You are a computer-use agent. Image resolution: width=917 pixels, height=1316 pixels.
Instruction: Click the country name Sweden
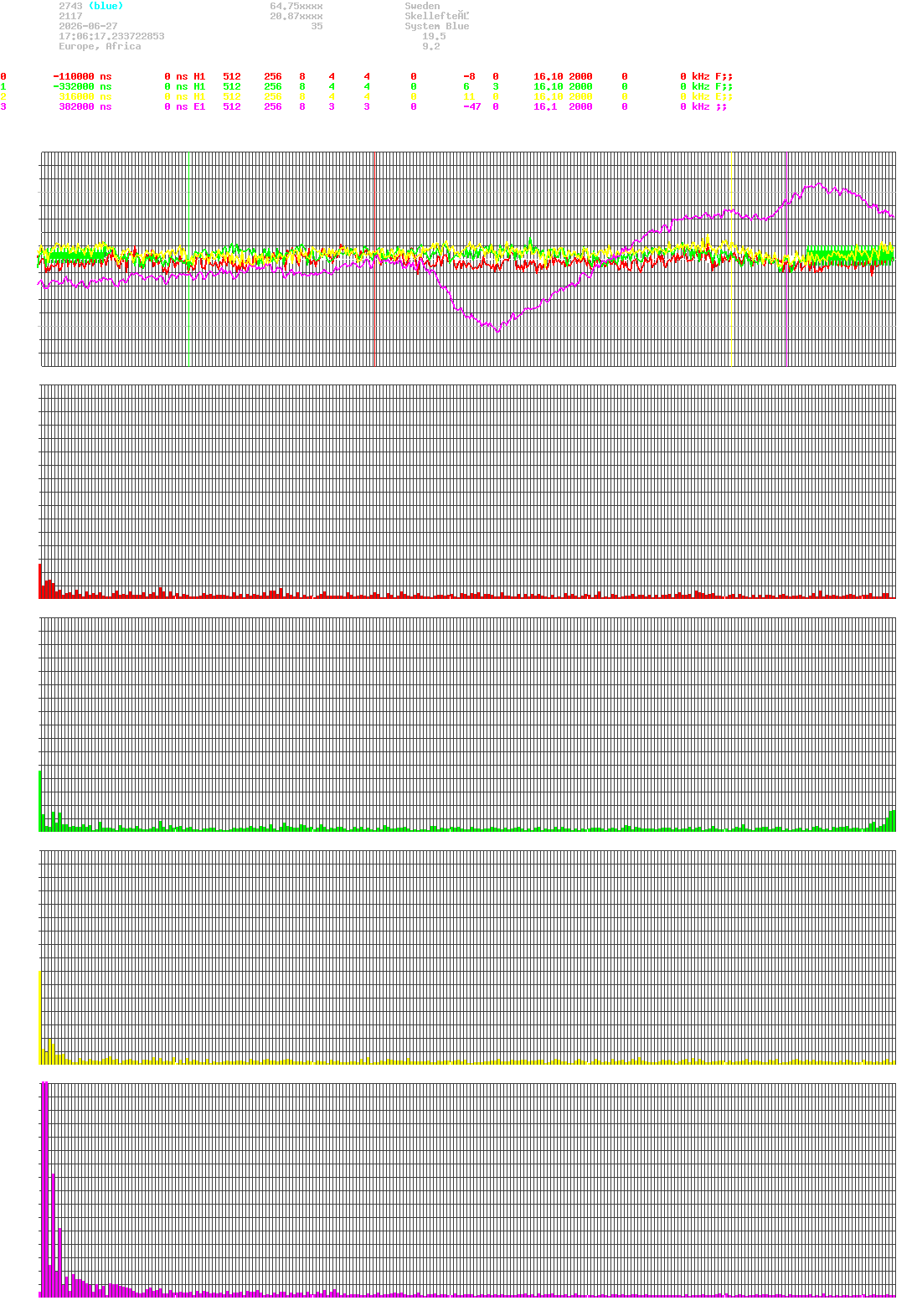point(422,6)
